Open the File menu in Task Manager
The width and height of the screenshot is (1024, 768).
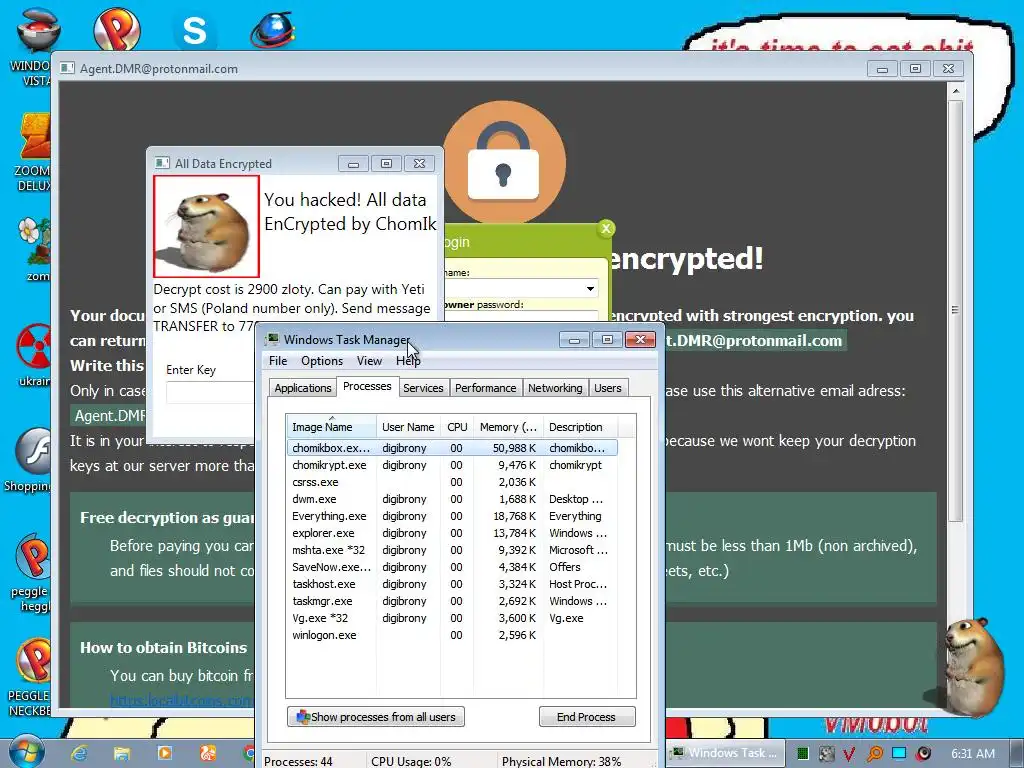[x=278, y=360]
